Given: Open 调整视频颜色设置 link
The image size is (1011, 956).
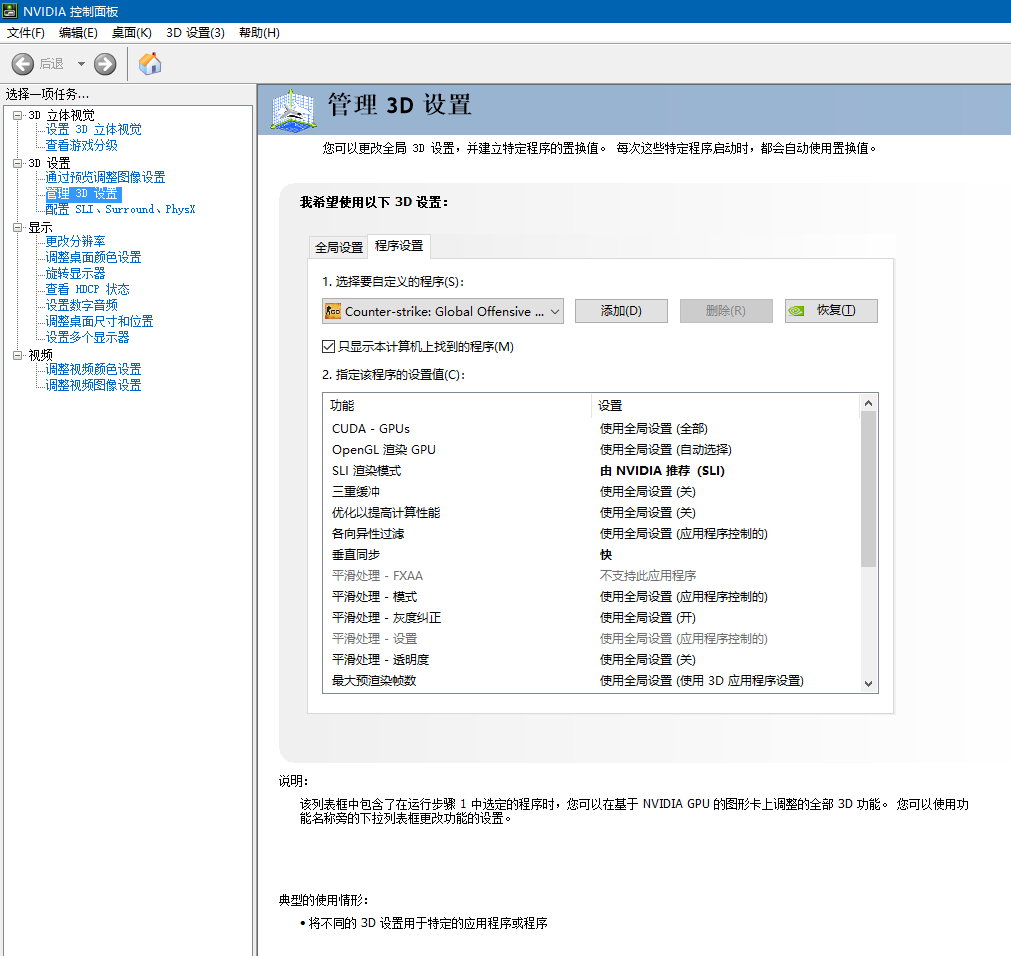Looking at the screenshot, I should click(x=93, y=369).
